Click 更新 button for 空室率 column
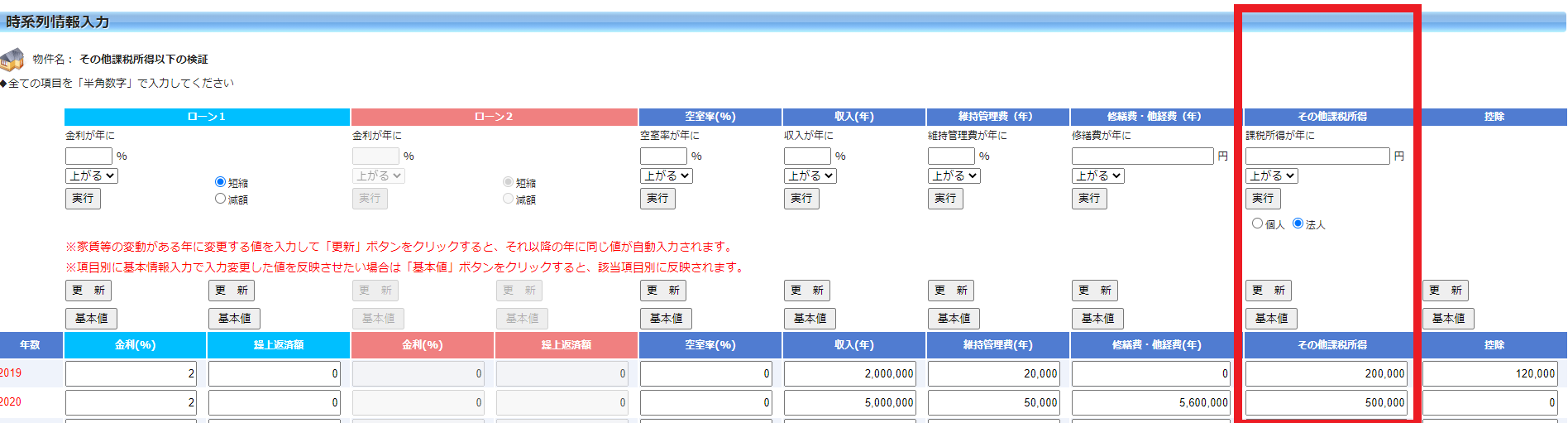The height and width of the screenshot is (423, 1568). tap(663, 291)
